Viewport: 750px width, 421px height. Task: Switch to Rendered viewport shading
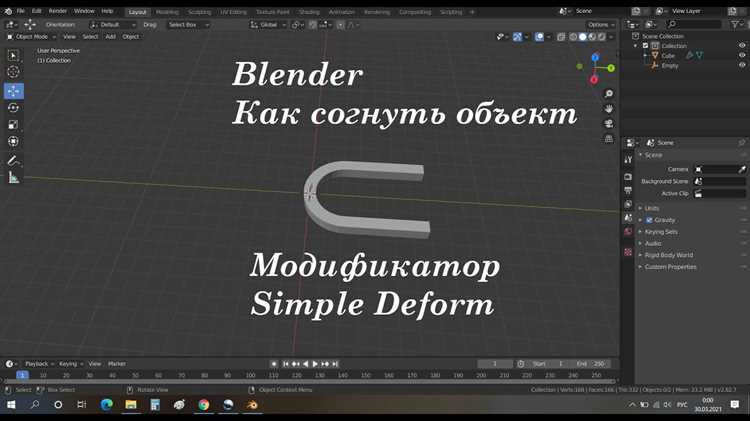point(602,37)
